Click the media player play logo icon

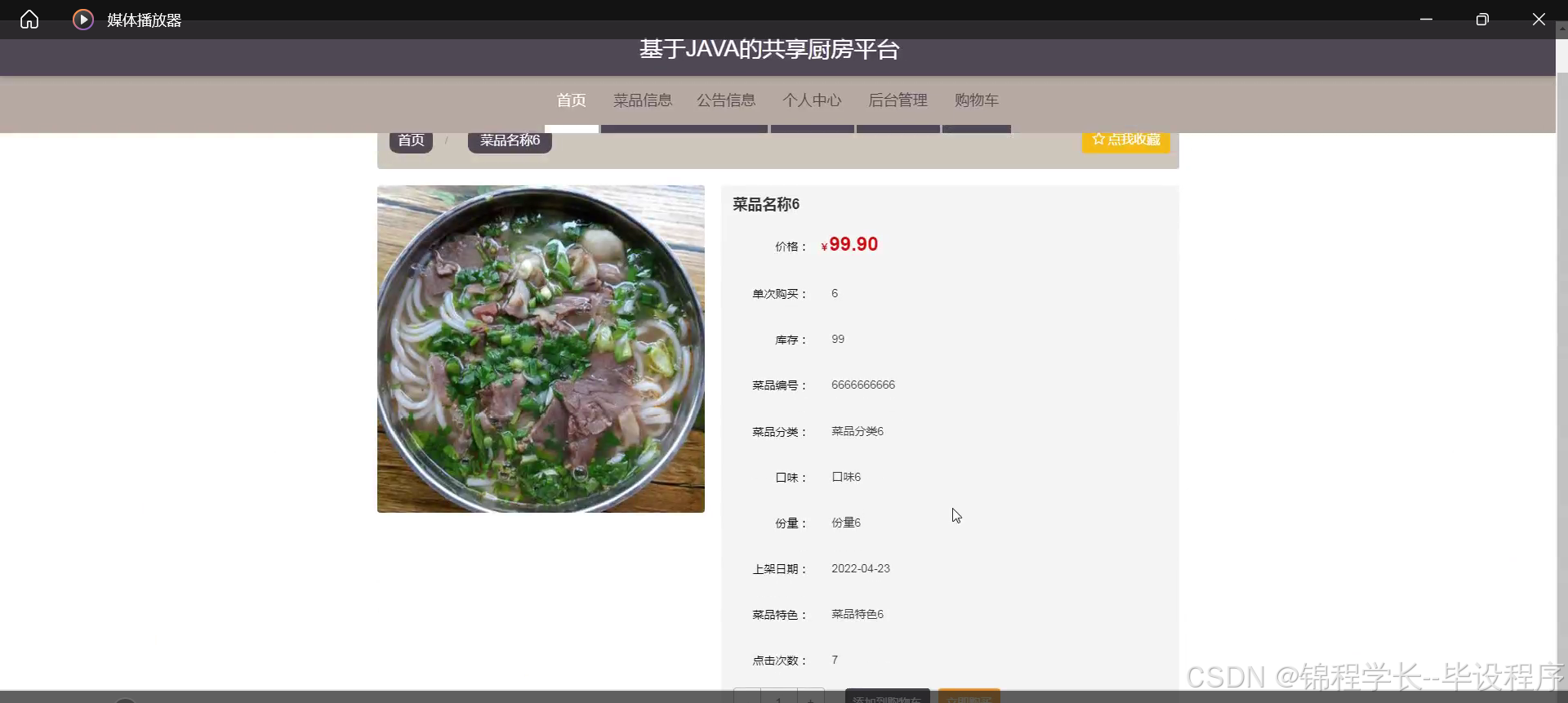[83, 19]
